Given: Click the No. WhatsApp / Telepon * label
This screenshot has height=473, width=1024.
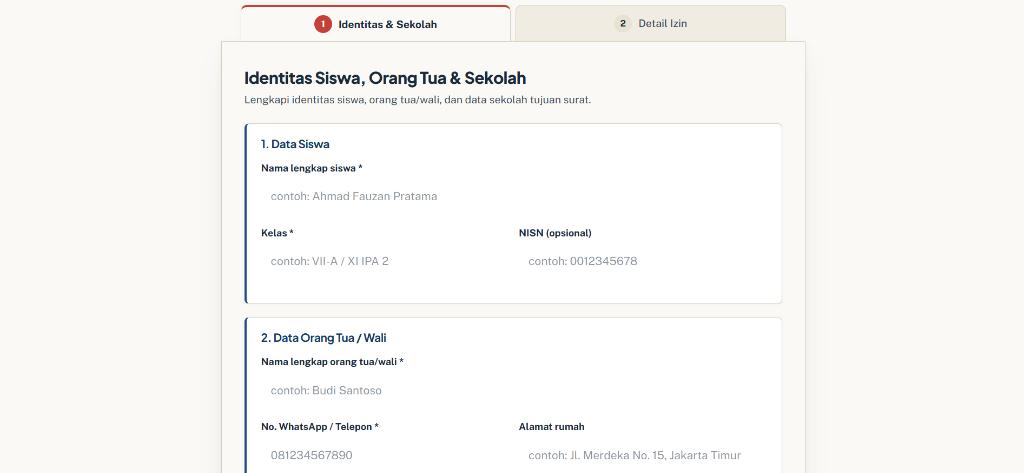Looking at the screenshot, I should click(320, 427).
